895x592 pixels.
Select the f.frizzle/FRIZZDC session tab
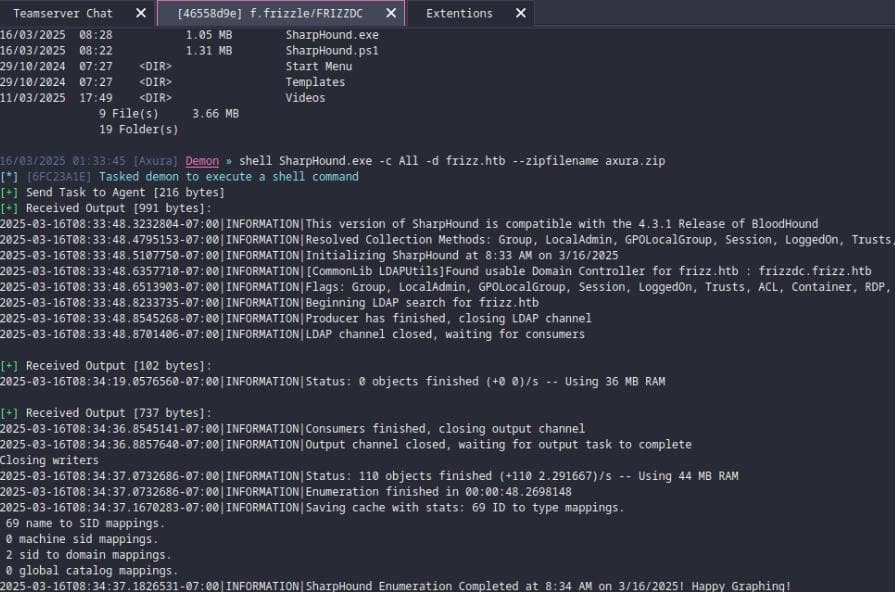tap(269, 13)
